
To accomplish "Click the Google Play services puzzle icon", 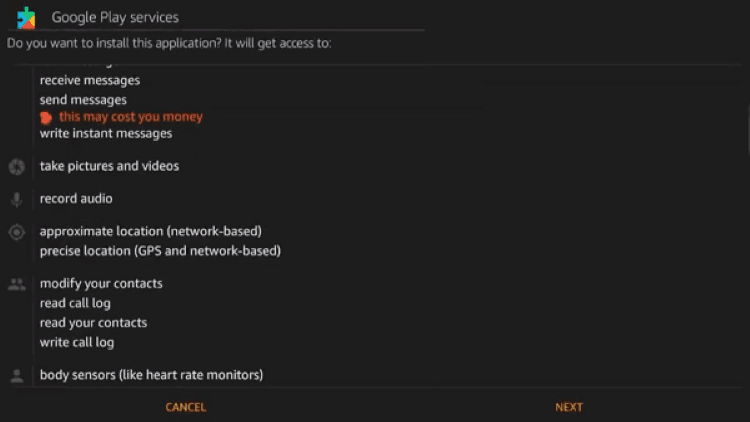I will [x=26, y=17].
